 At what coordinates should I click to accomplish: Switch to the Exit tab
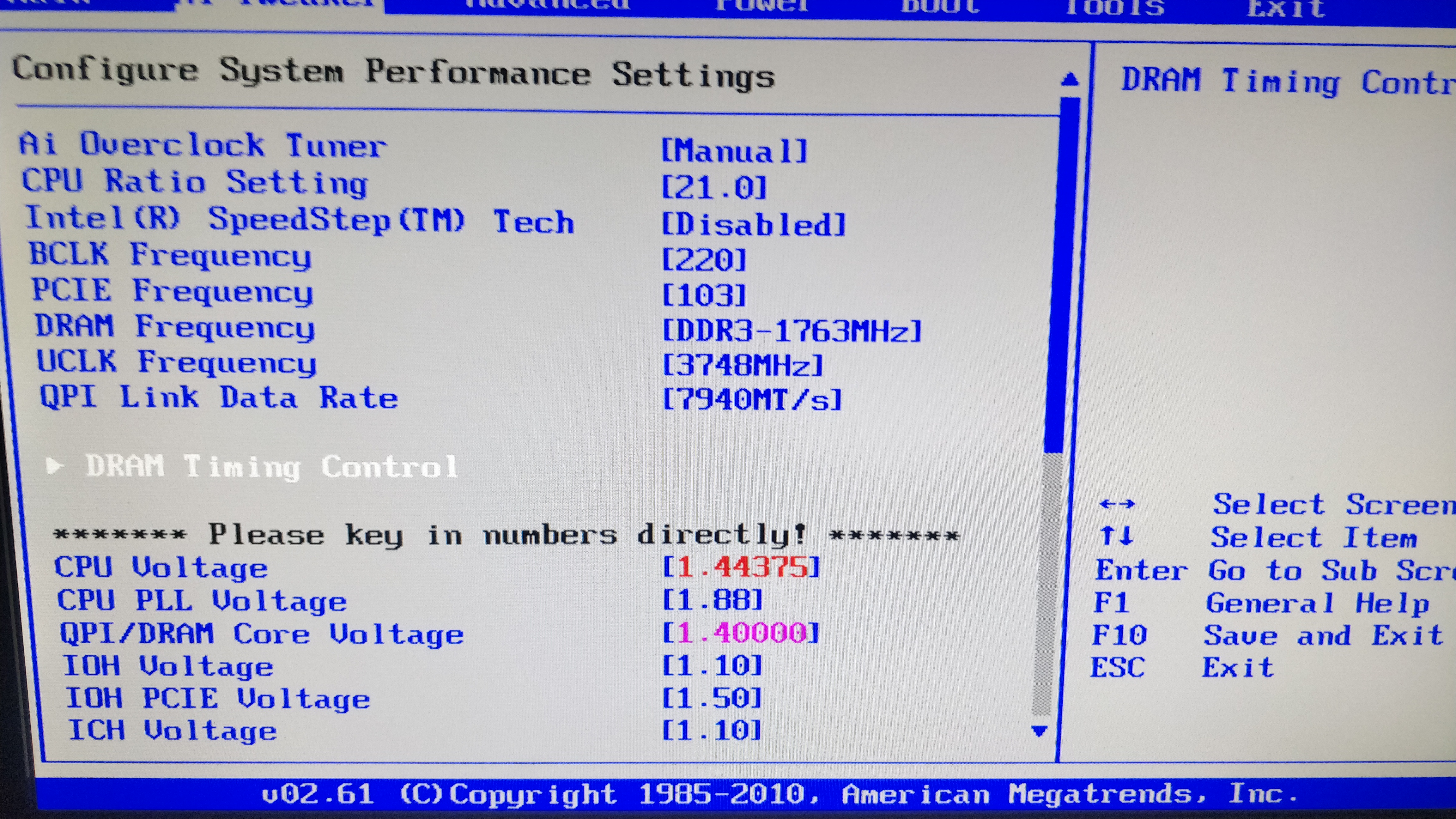tap(1286, 8)
